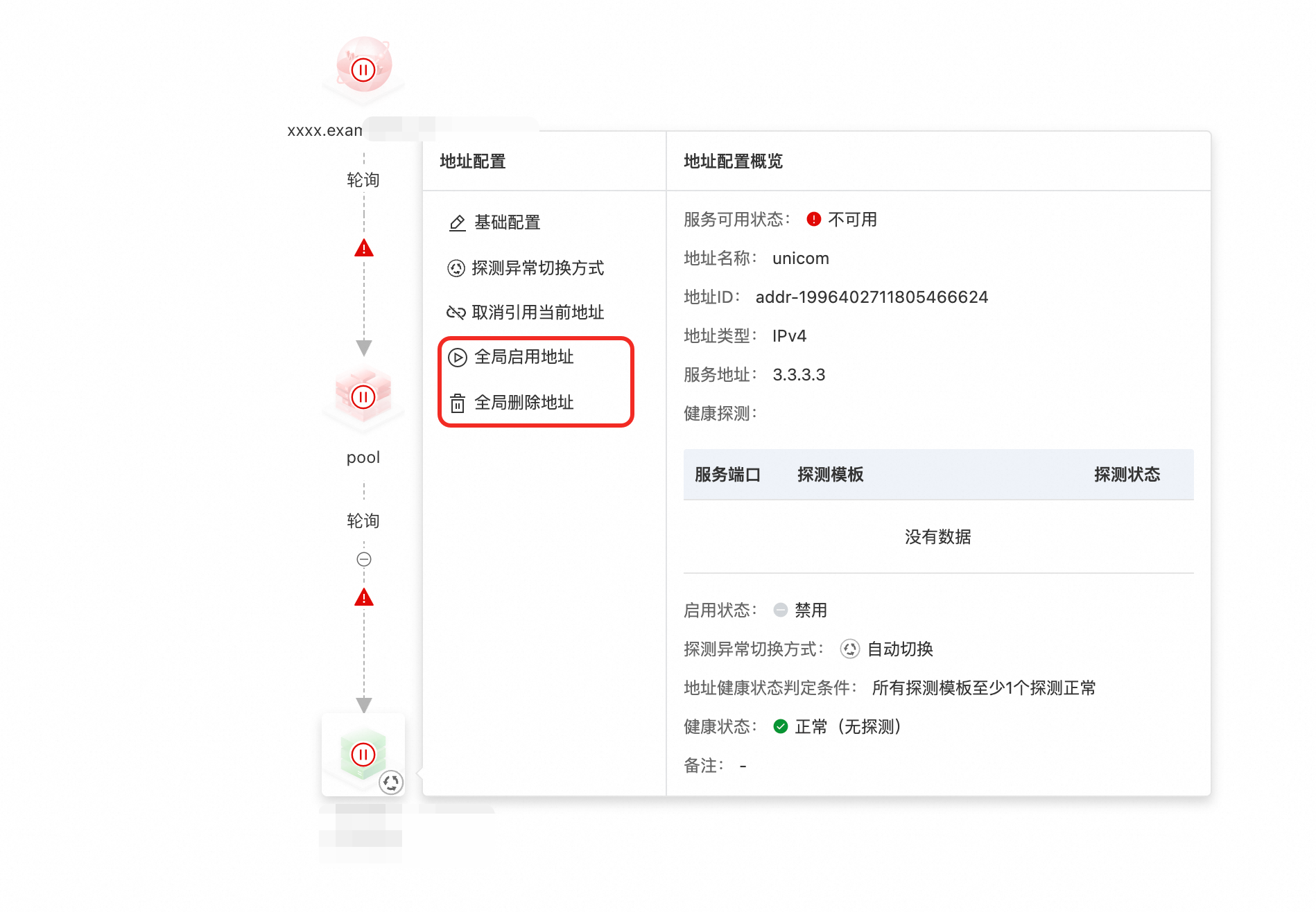Viewport: 1316px width, 912px height.
Task: Click the unlink icon beside 取消引用当前地址
Action: [456, 313]
